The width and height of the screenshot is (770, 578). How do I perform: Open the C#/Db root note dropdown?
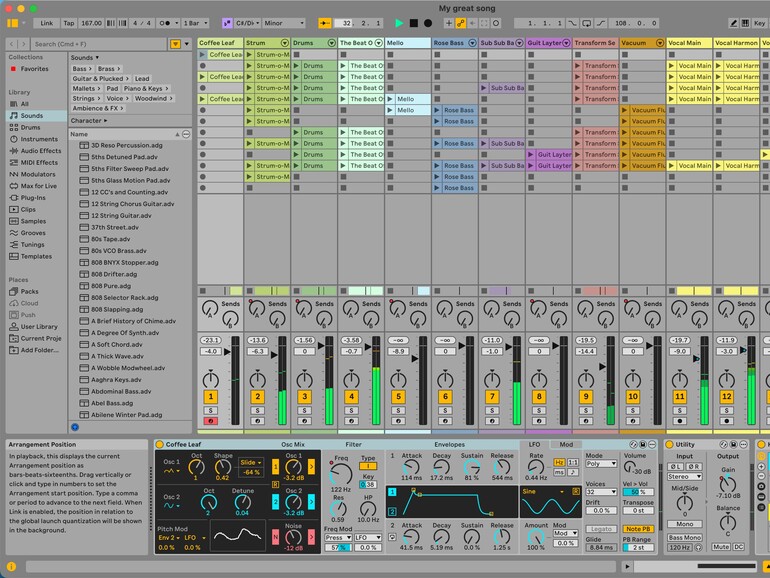click(x=248, y=23)
